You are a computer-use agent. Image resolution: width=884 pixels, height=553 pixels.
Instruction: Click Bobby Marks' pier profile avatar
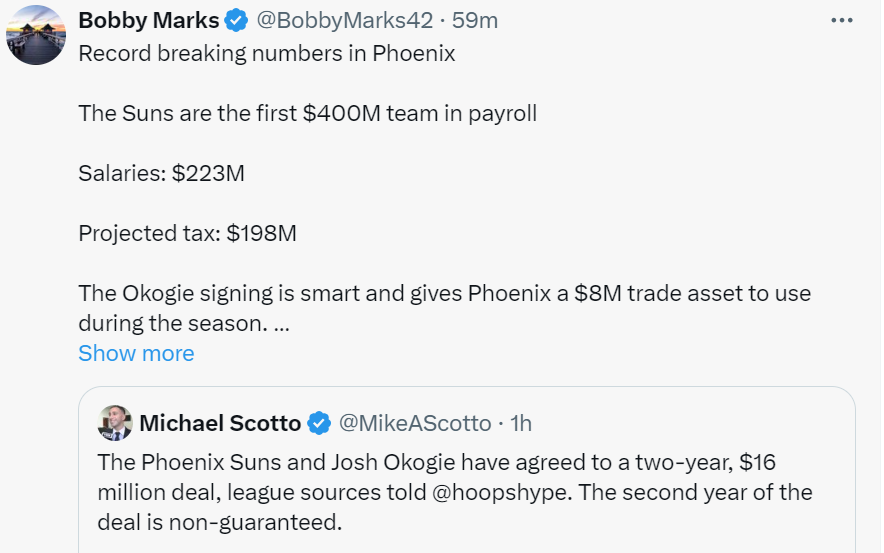click(x=36, y=36)
